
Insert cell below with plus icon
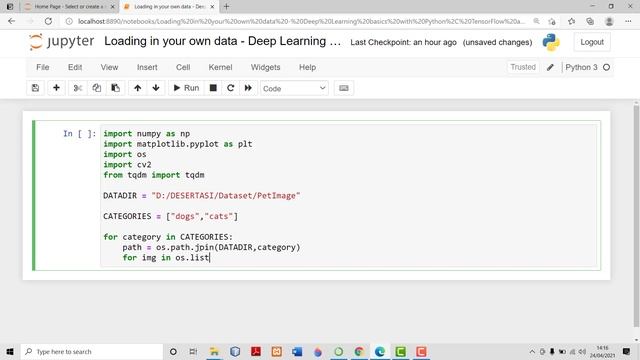(56, 88)
